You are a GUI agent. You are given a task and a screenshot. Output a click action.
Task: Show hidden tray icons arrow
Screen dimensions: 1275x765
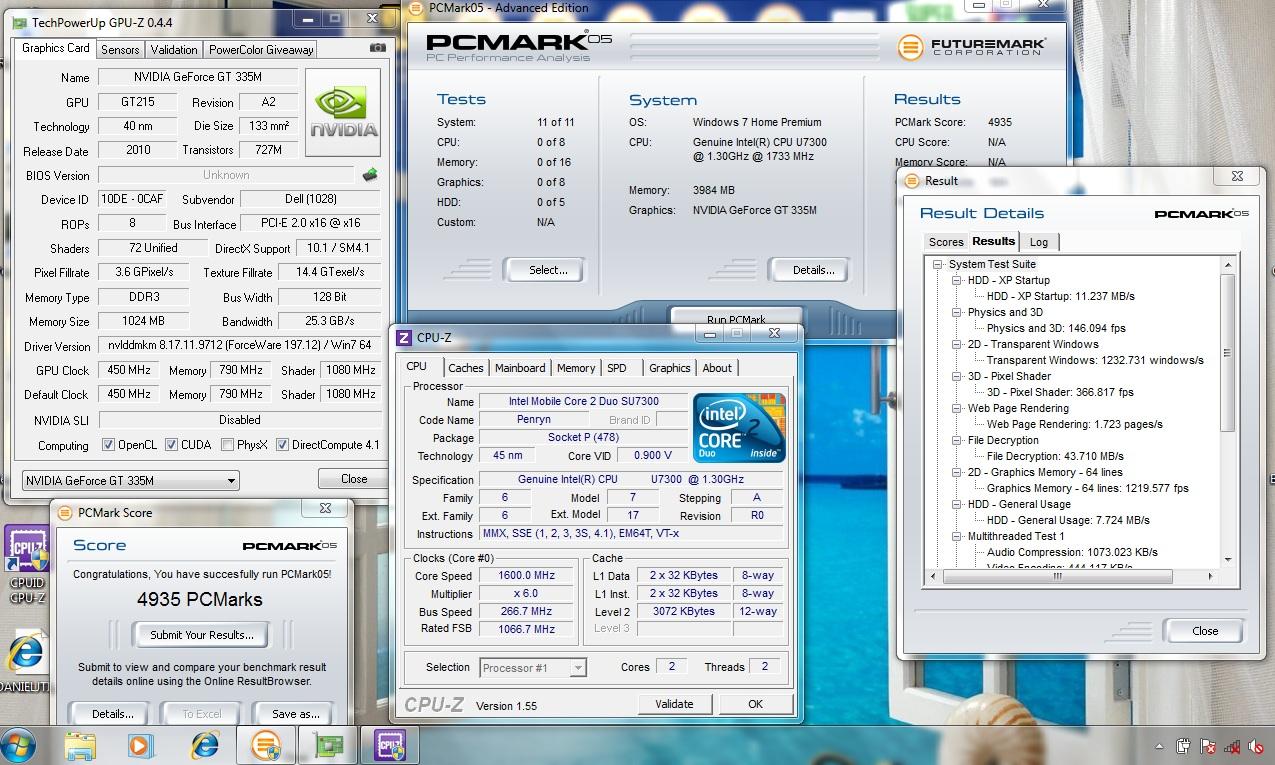pos(1159,746)
